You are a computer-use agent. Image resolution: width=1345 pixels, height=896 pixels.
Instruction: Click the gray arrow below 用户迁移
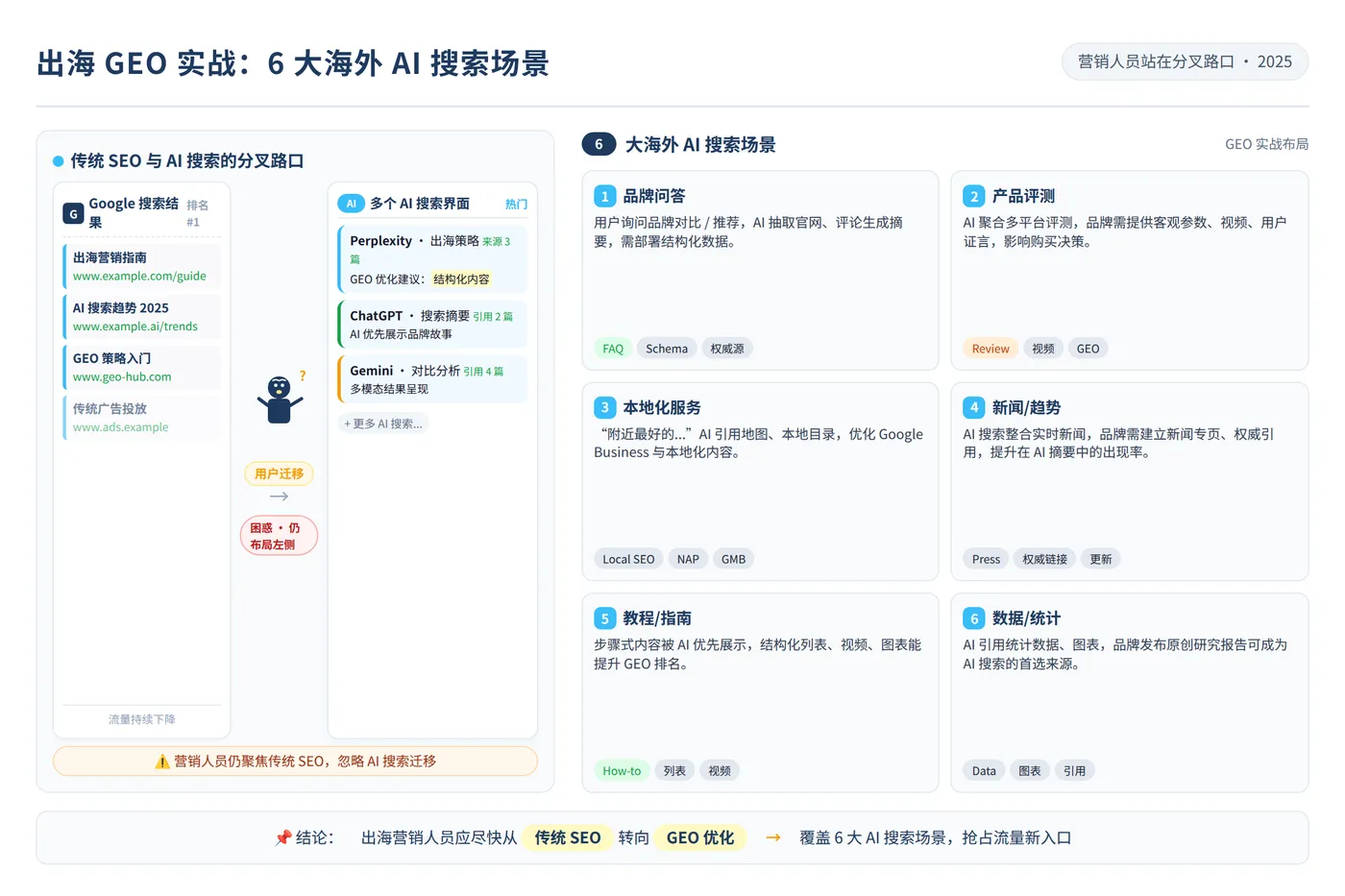[x=280, y=496]
